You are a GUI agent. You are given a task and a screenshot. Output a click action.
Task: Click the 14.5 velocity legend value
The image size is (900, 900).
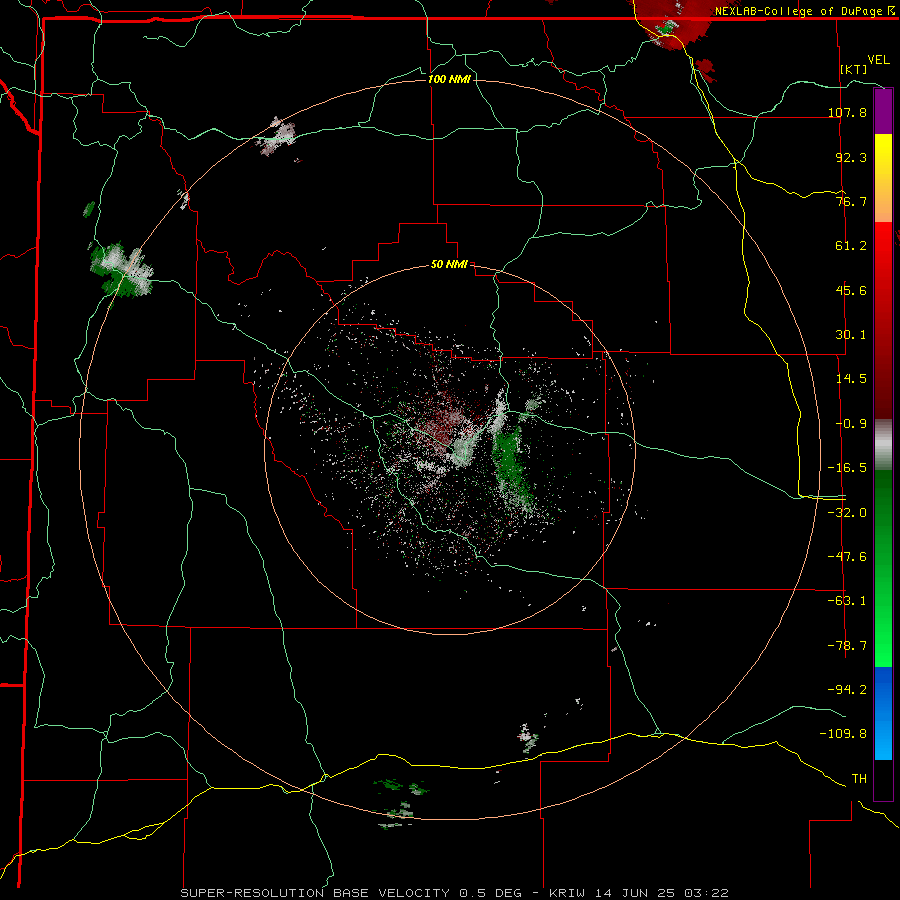[x=851, y=379]
